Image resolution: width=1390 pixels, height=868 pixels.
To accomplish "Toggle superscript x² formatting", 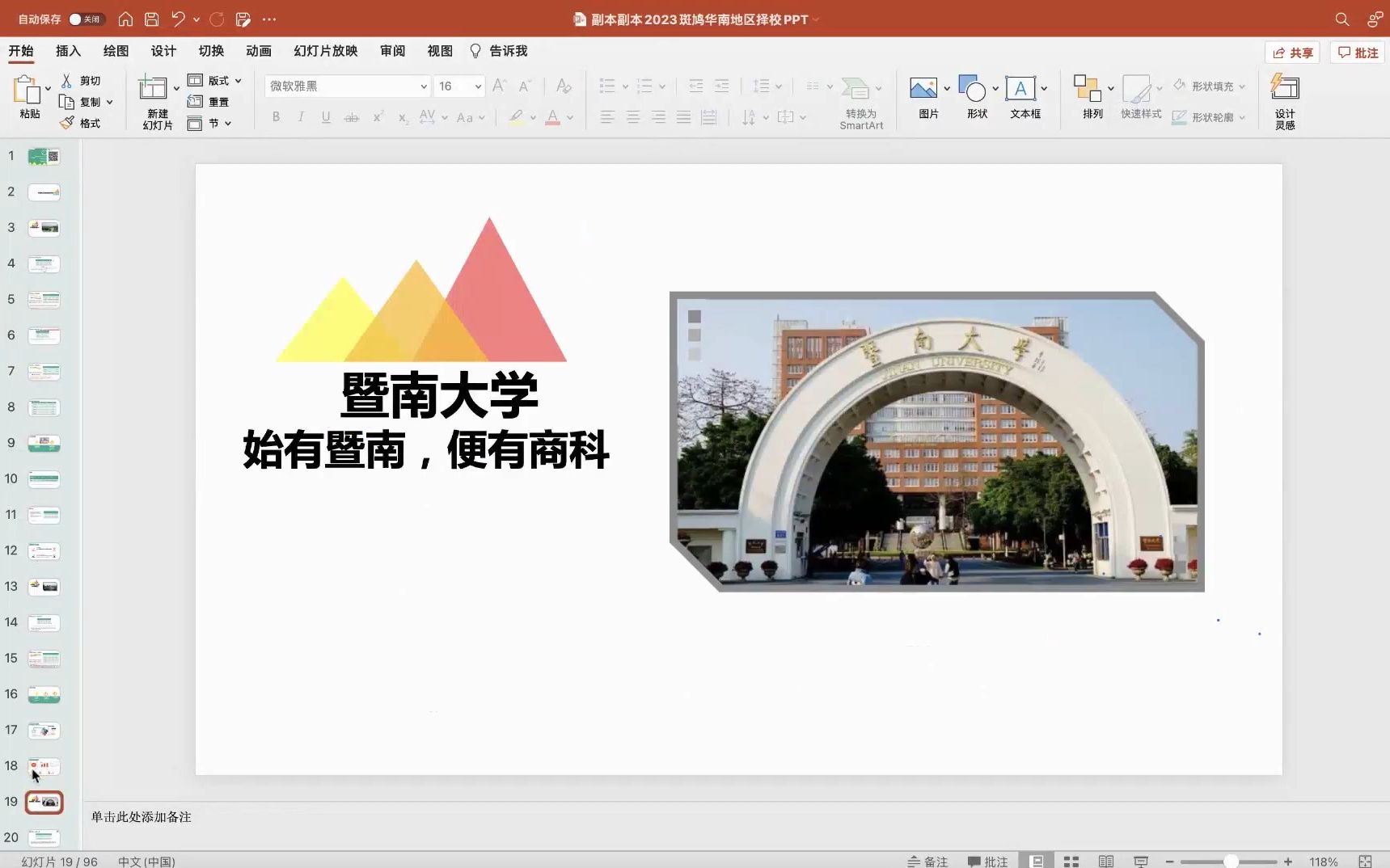I will [x=378, y=117].
